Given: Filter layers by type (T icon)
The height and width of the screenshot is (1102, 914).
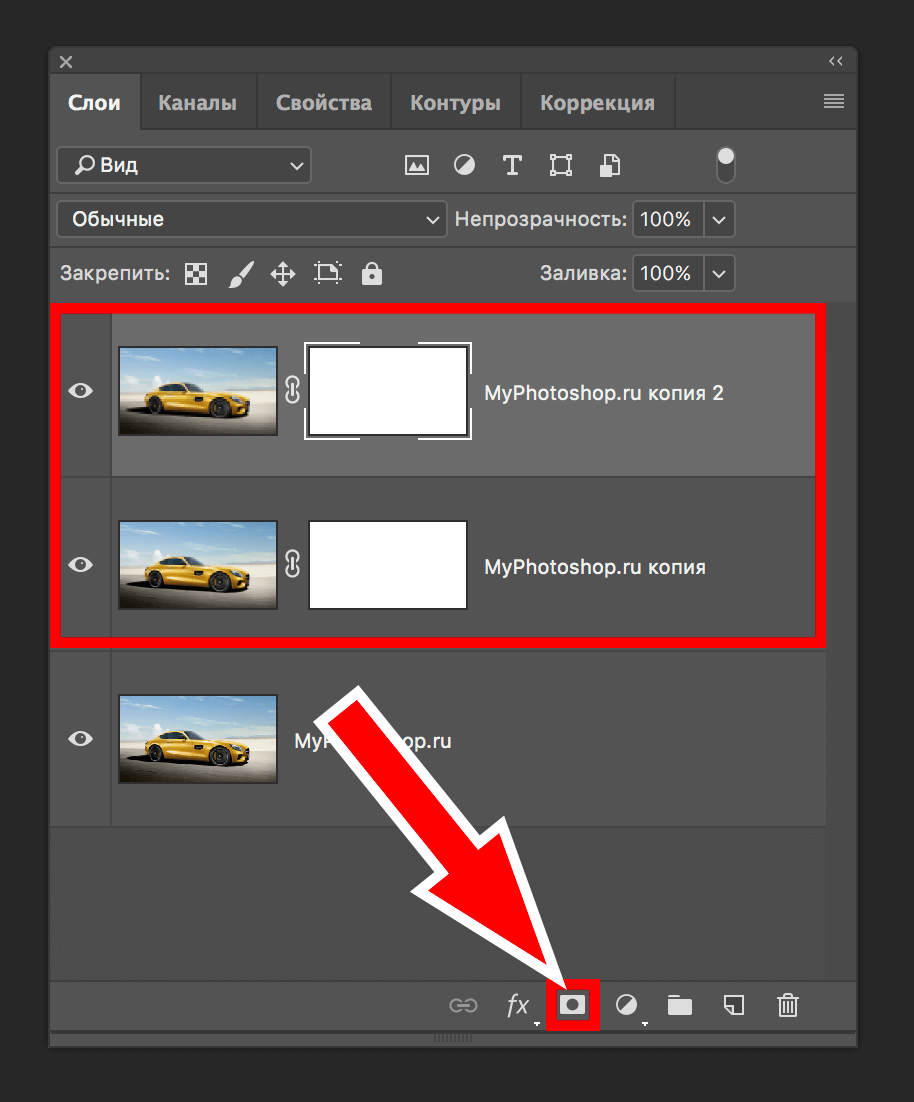Looking at the screenshot, I should point(512,165).
